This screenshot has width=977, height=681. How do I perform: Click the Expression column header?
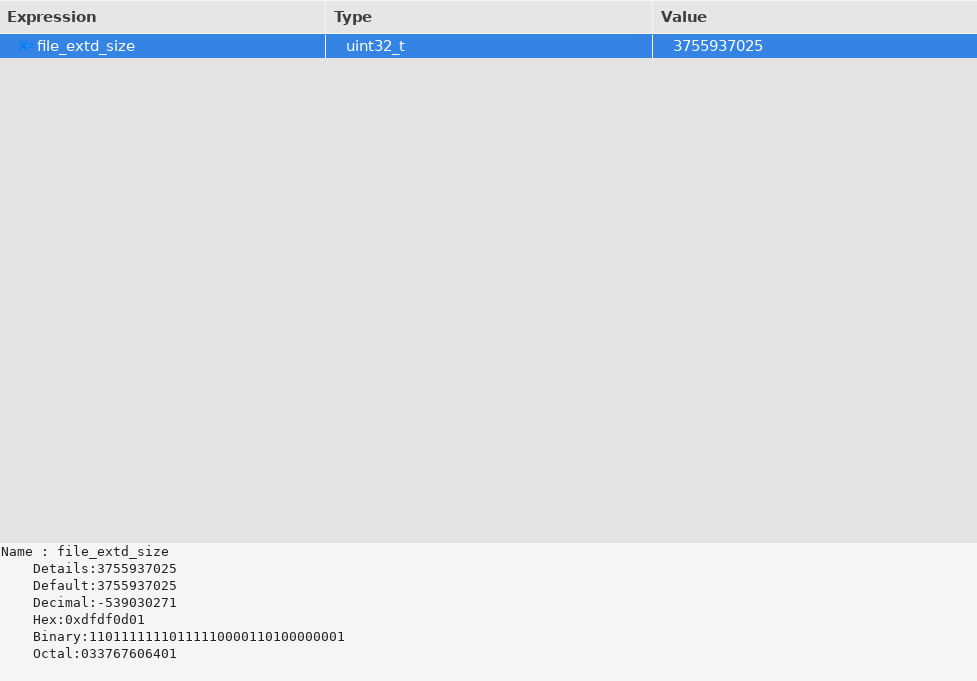pos(162,17)
